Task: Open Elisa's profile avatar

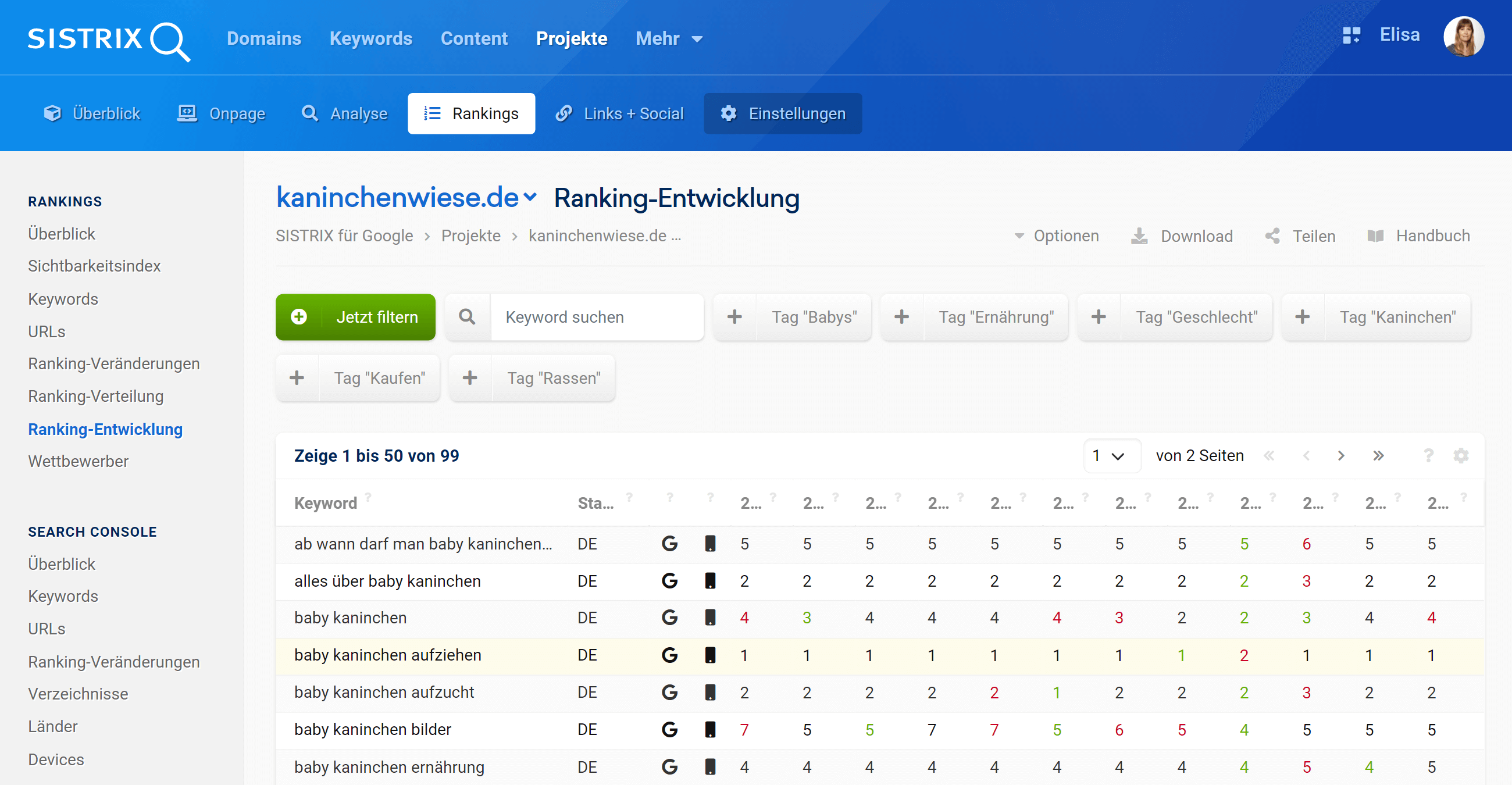Action: 1463,37
